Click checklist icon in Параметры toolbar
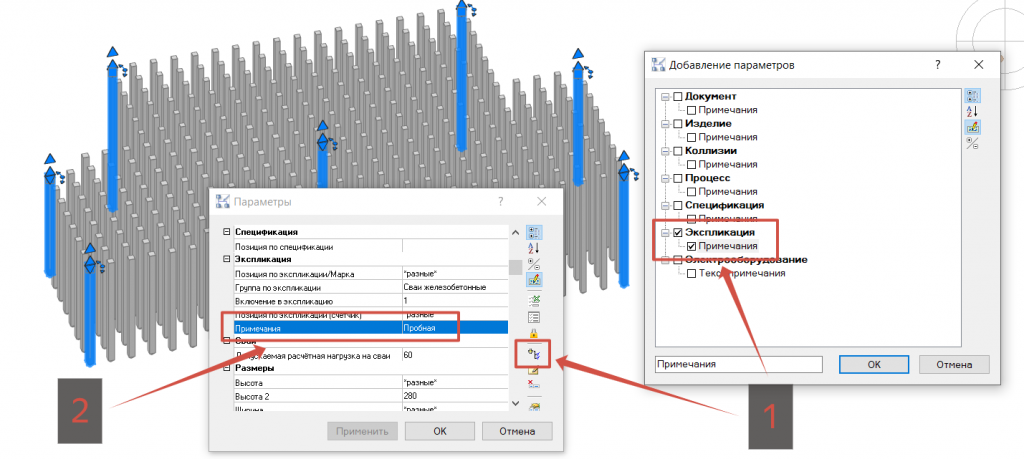The height and width of the screenshot is (459, 1024). [534, 318]
